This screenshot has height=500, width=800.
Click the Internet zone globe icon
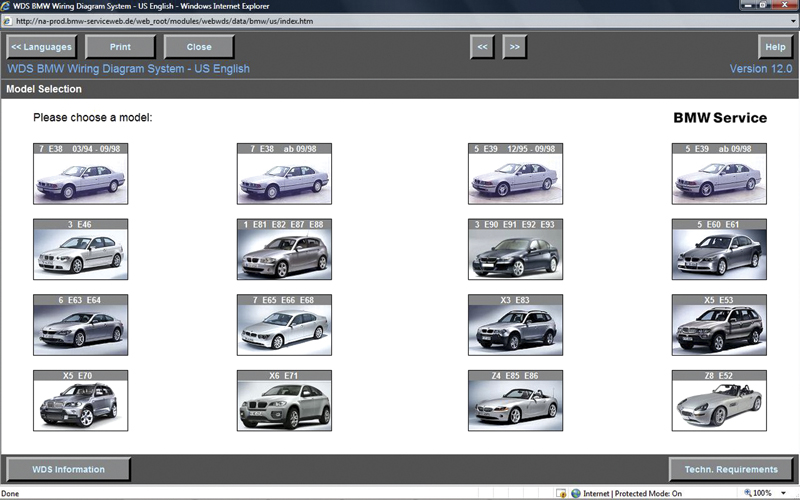576,493
